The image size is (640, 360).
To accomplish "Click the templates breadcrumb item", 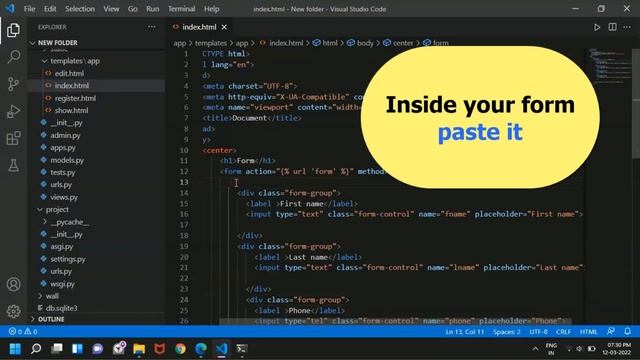I will pyautogui.click(x=211, y=43).
